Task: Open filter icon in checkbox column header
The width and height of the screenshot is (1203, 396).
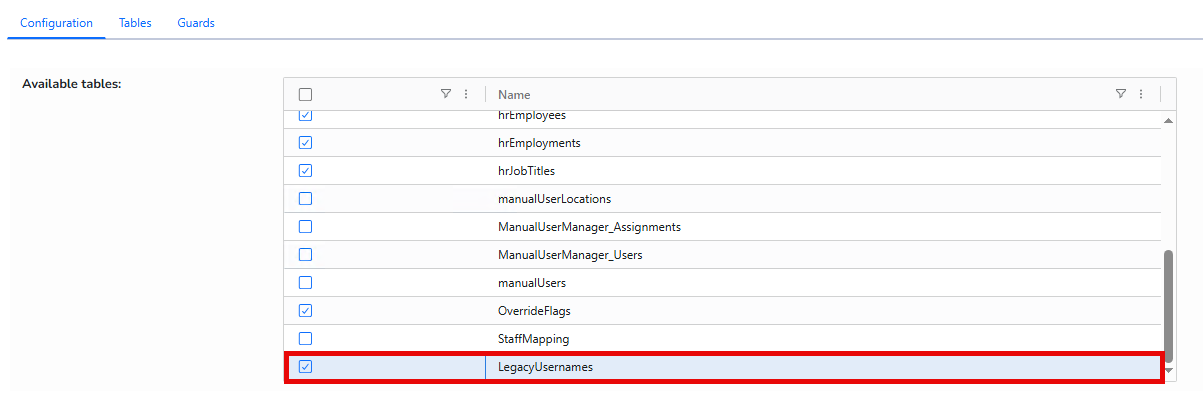Action: pyautogui.click(x=446, y=94)
